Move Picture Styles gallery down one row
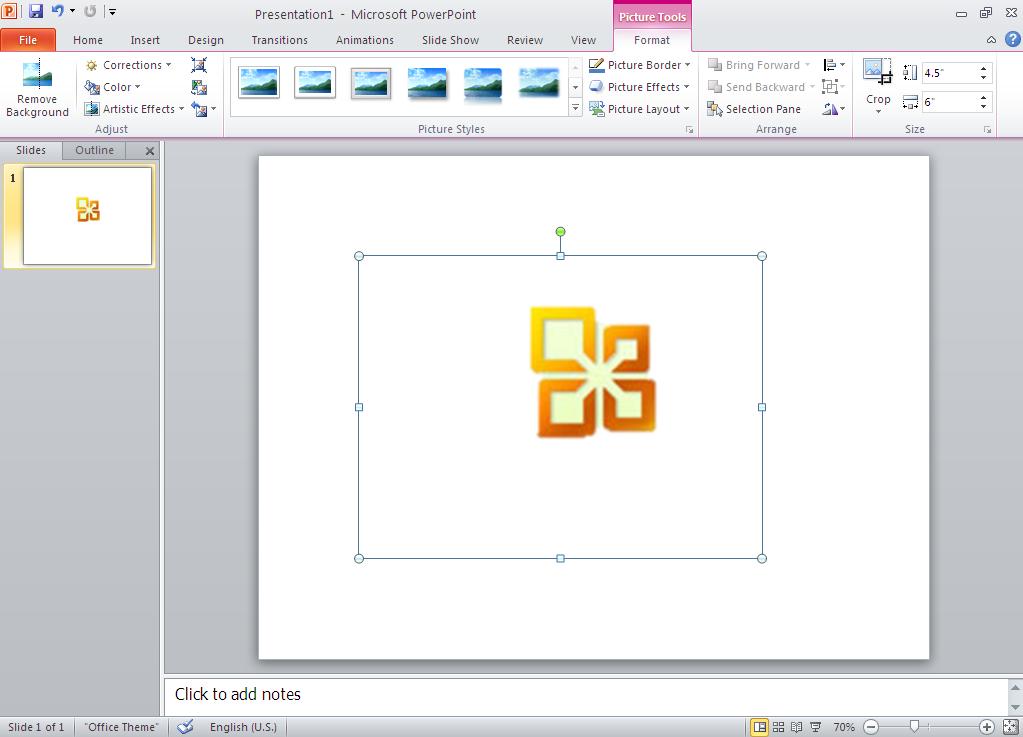Viewport: 1023px width, 737px height. [575, 87]
